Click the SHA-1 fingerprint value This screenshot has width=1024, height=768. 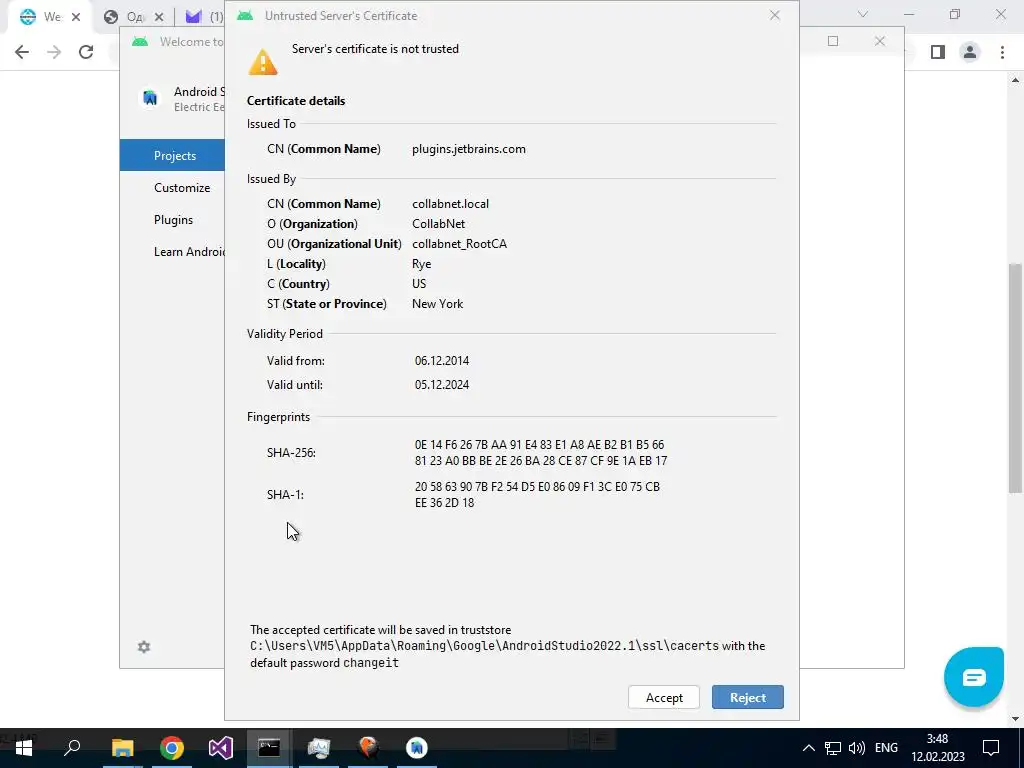(537, 494)
